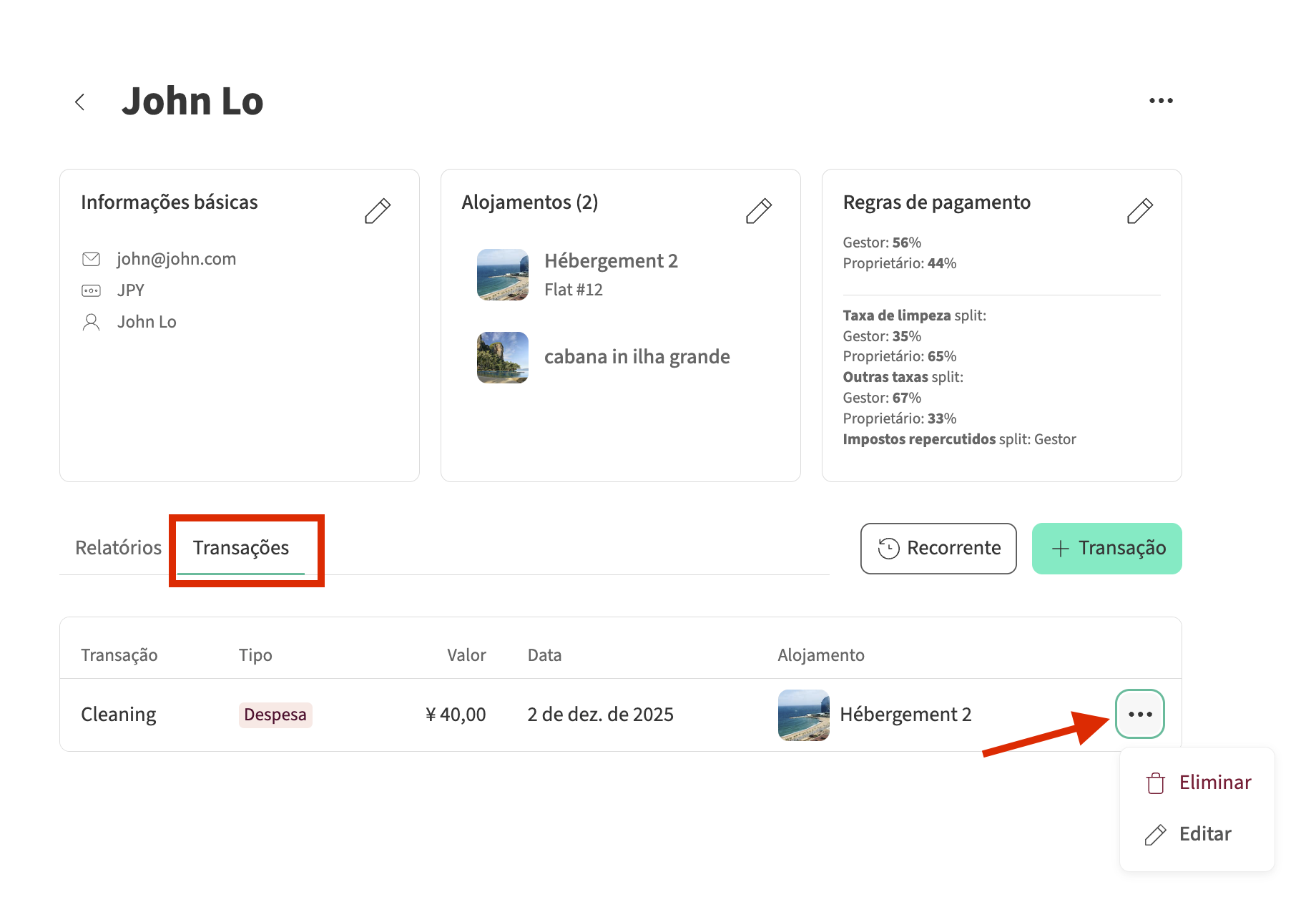
Task: Edit the Informações básicas card
Action: point(378,211)
